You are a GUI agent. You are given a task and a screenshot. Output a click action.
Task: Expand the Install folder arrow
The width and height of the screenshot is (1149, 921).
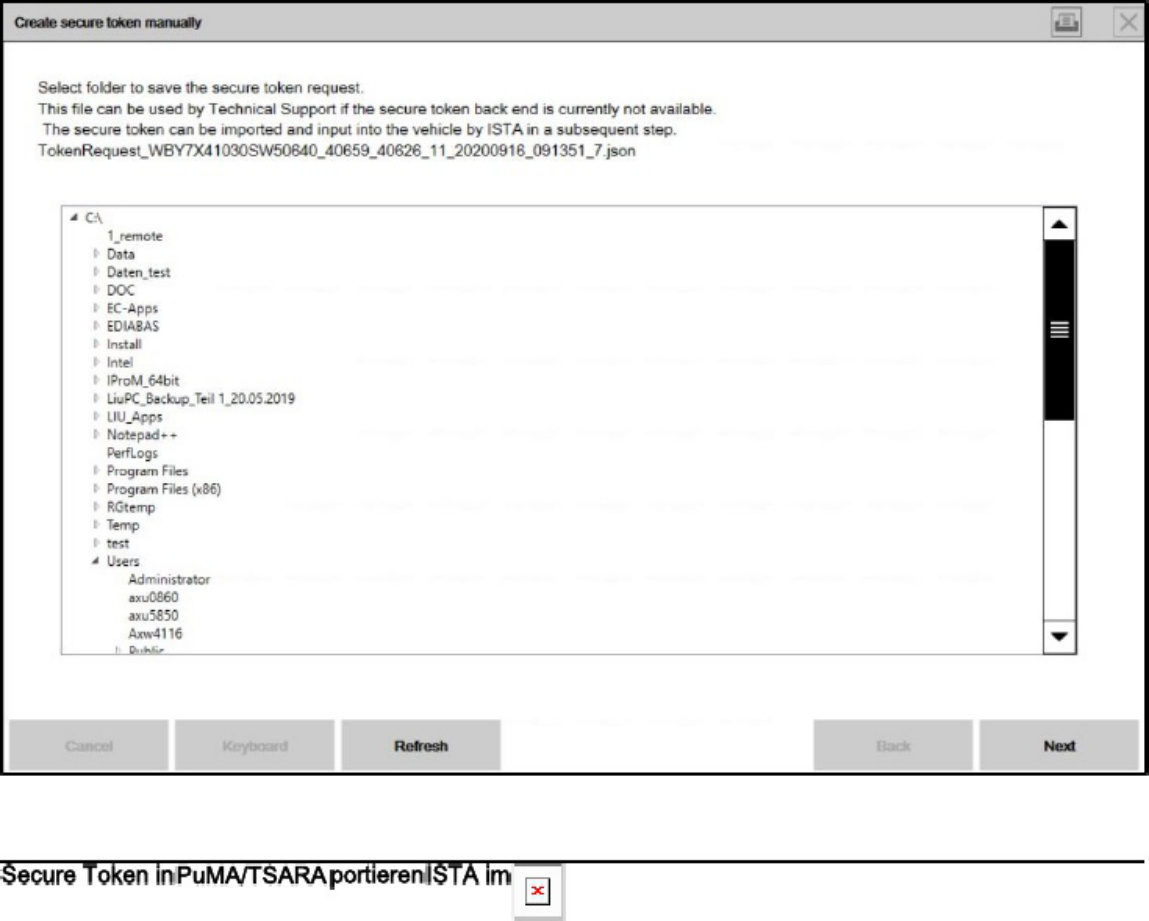[x=96, y=344]
